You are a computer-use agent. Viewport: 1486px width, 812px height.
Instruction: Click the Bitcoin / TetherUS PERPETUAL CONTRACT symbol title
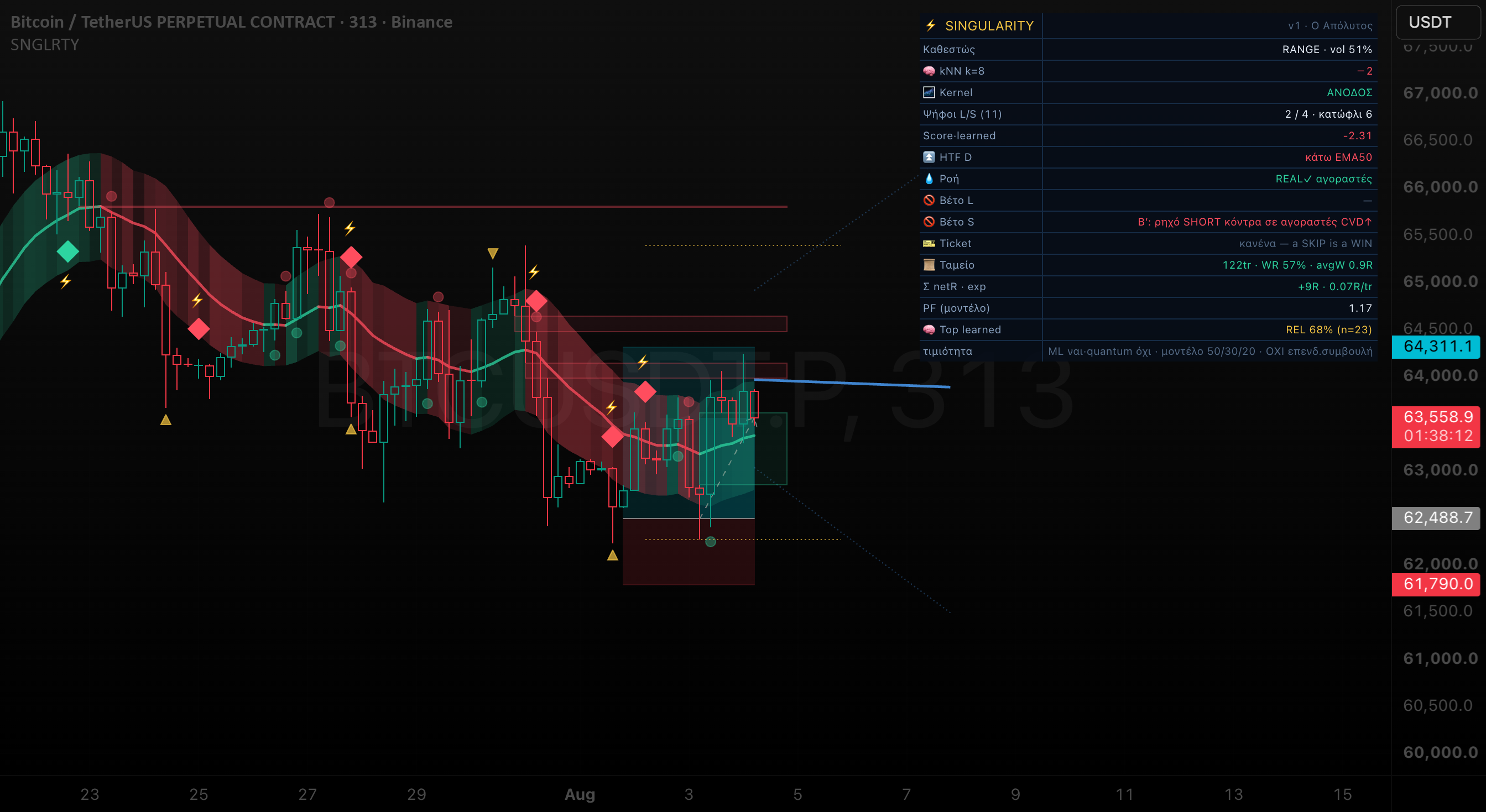click(231, 22)
